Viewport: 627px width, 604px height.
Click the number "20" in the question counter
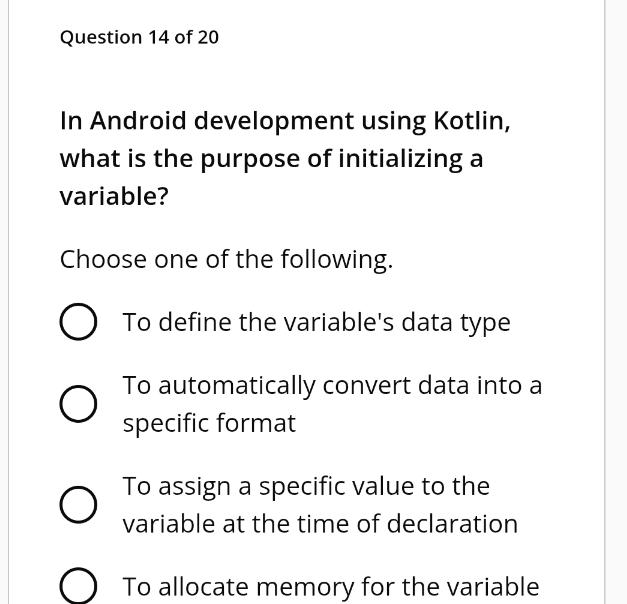(208, 37)
